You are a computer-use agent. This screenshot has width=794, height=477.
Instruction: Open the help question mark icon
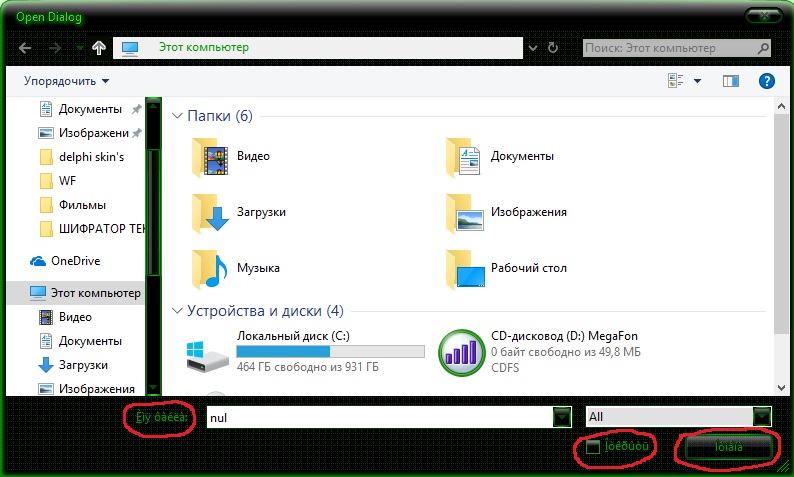(x=767, y=81)
